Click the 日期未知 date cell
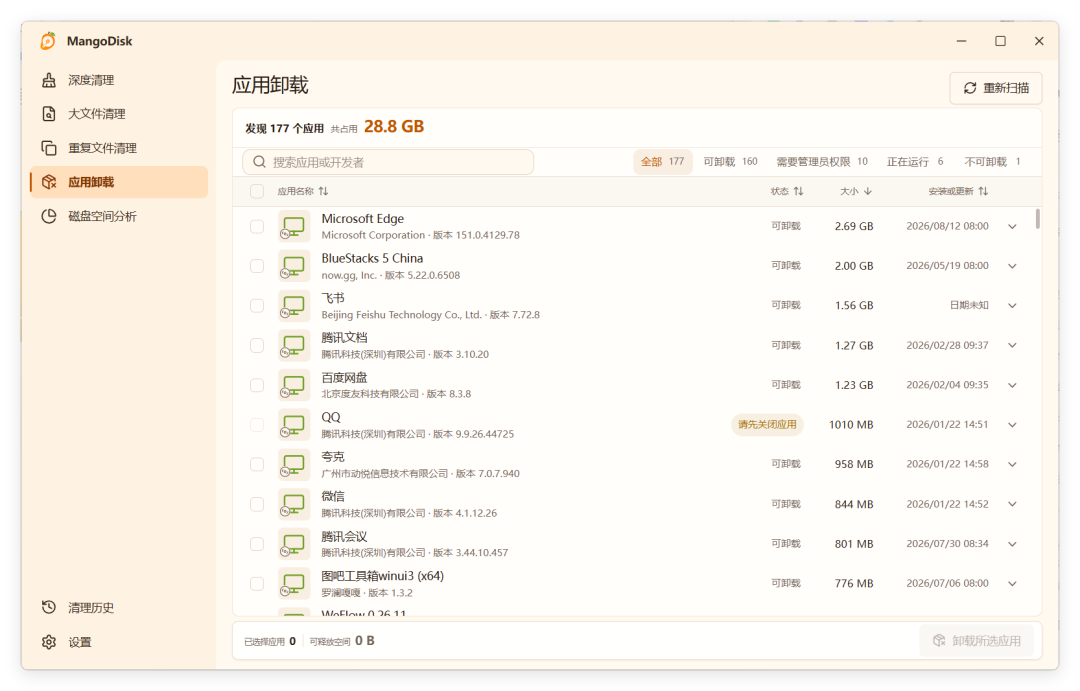This screenshot has height=691, width=1080. point(969,305)
